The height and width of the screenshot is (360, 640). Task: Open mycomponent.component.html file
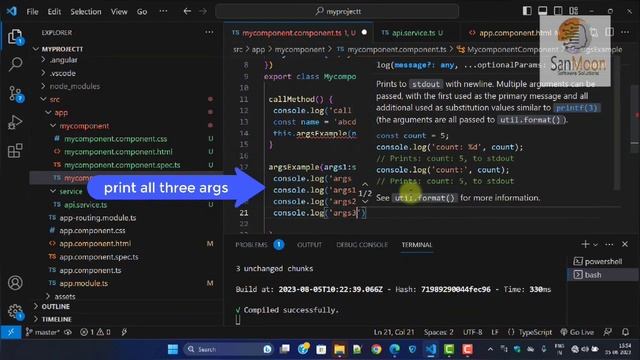tap(118, 152)
